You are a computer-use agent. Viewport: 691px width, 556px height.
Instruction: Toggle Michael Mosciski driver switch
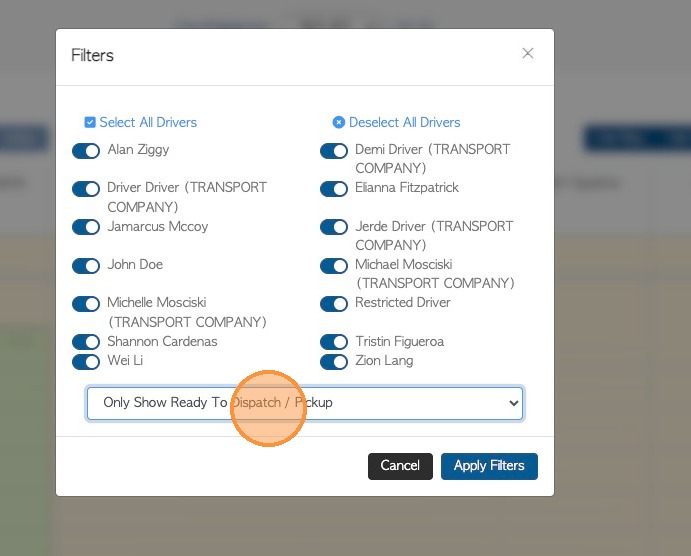click(334, 266)
